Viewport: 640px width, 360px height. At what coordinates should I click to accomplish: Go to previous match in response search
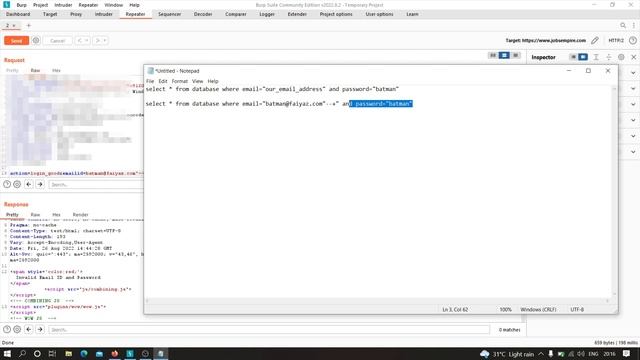click(29, 329)
